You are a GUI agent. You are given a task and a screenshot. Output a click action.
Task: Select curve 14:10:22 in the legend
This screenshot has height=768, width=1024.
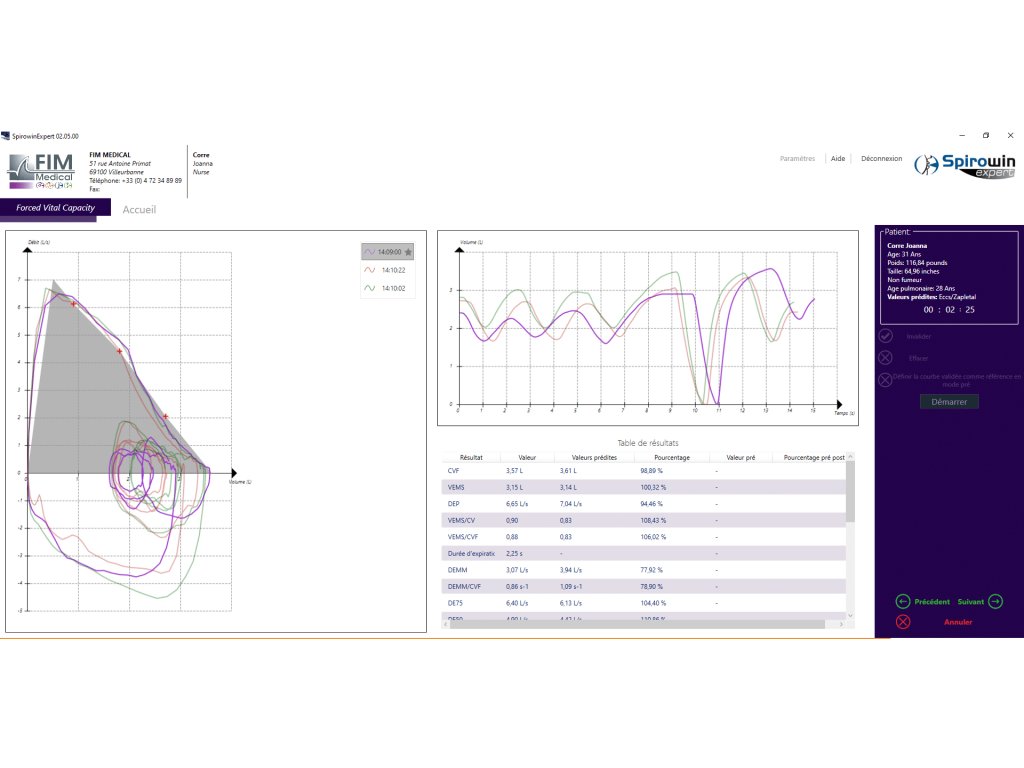(x=388, y=270)
